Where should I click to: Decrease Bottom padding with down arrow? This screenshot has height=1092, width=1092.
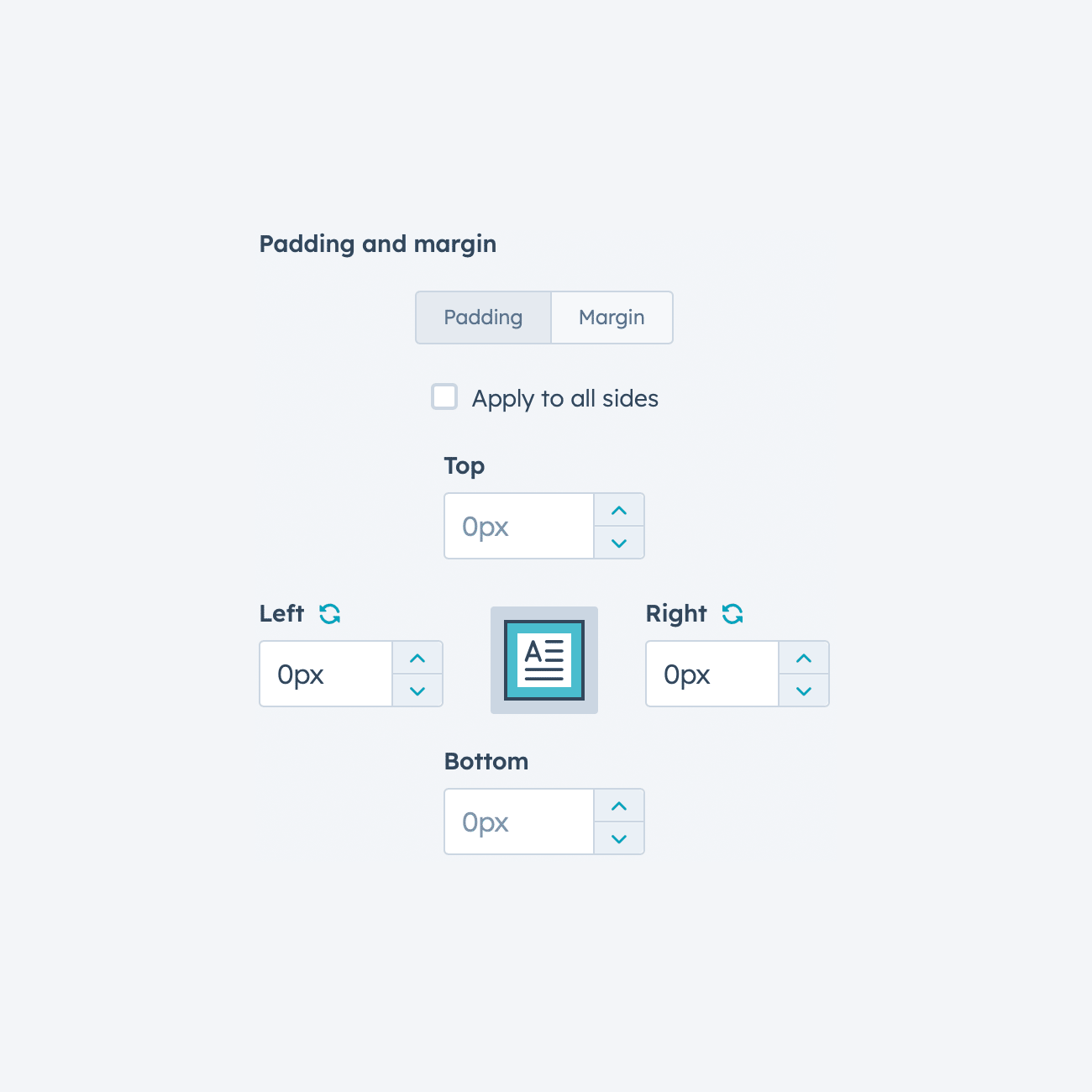(619, 838)
